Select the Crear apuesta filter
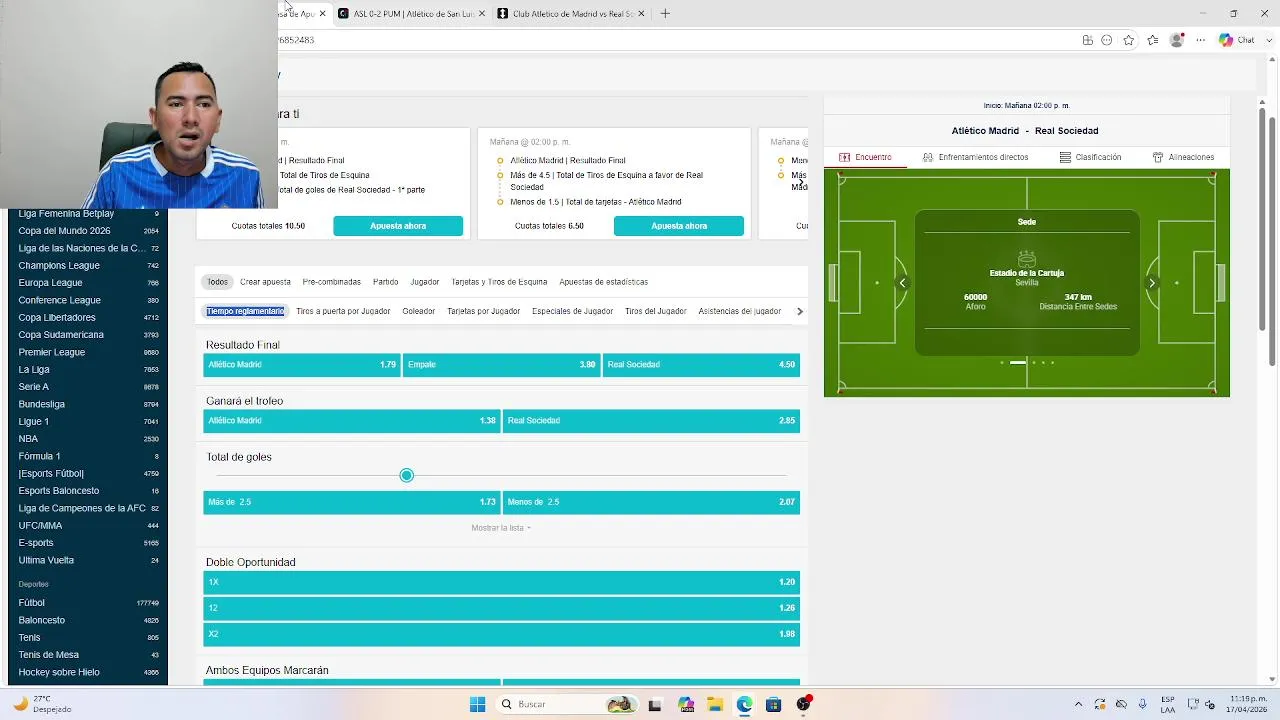Image resolution: width=1280 pixels, height=720 pixels. pyautogui.click(x=265, y=282)
